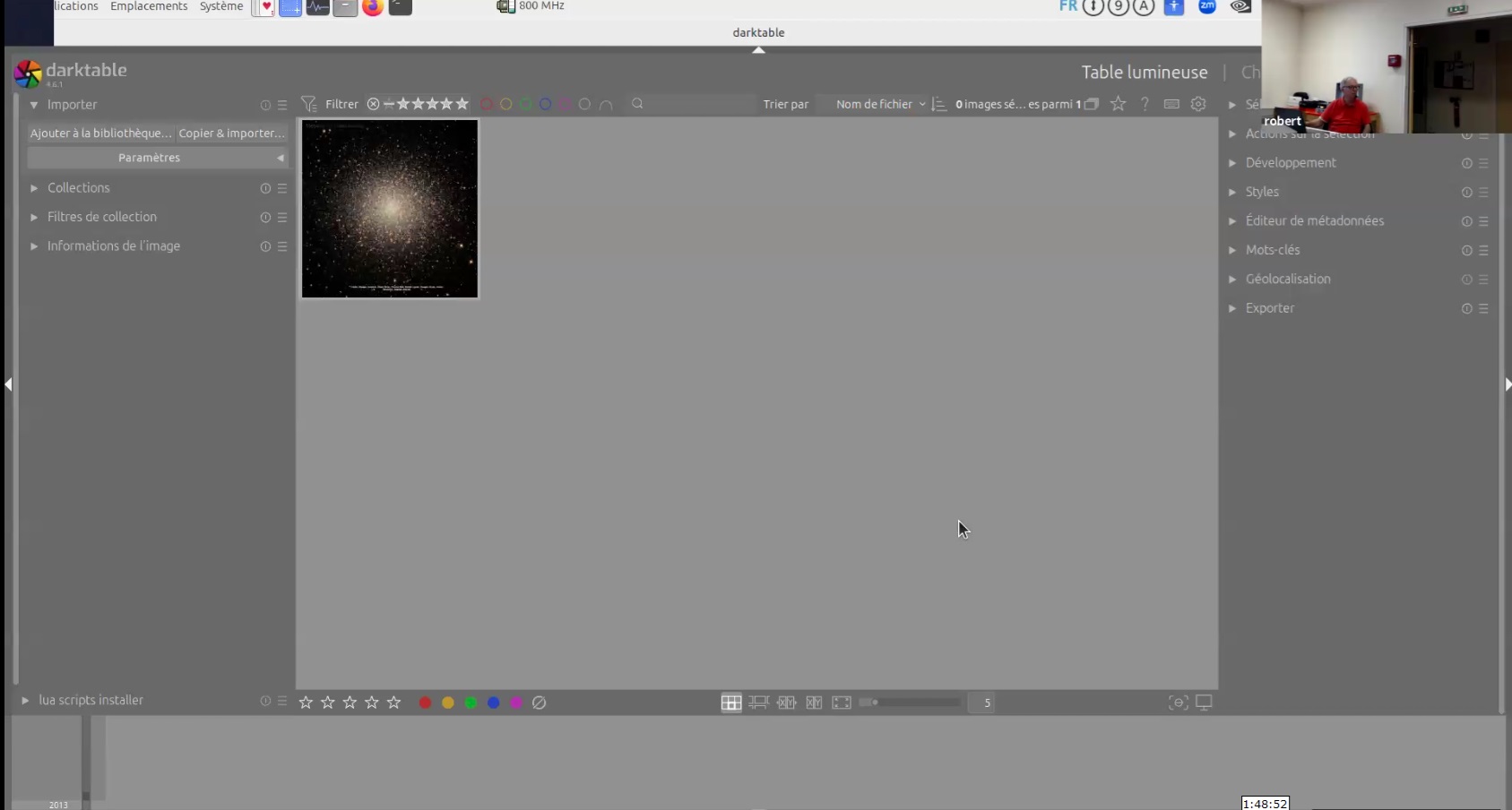This screenshot has height=810, width=1512.
Task: Expand the Paramètres section in Importer
Action: point(158,158)
